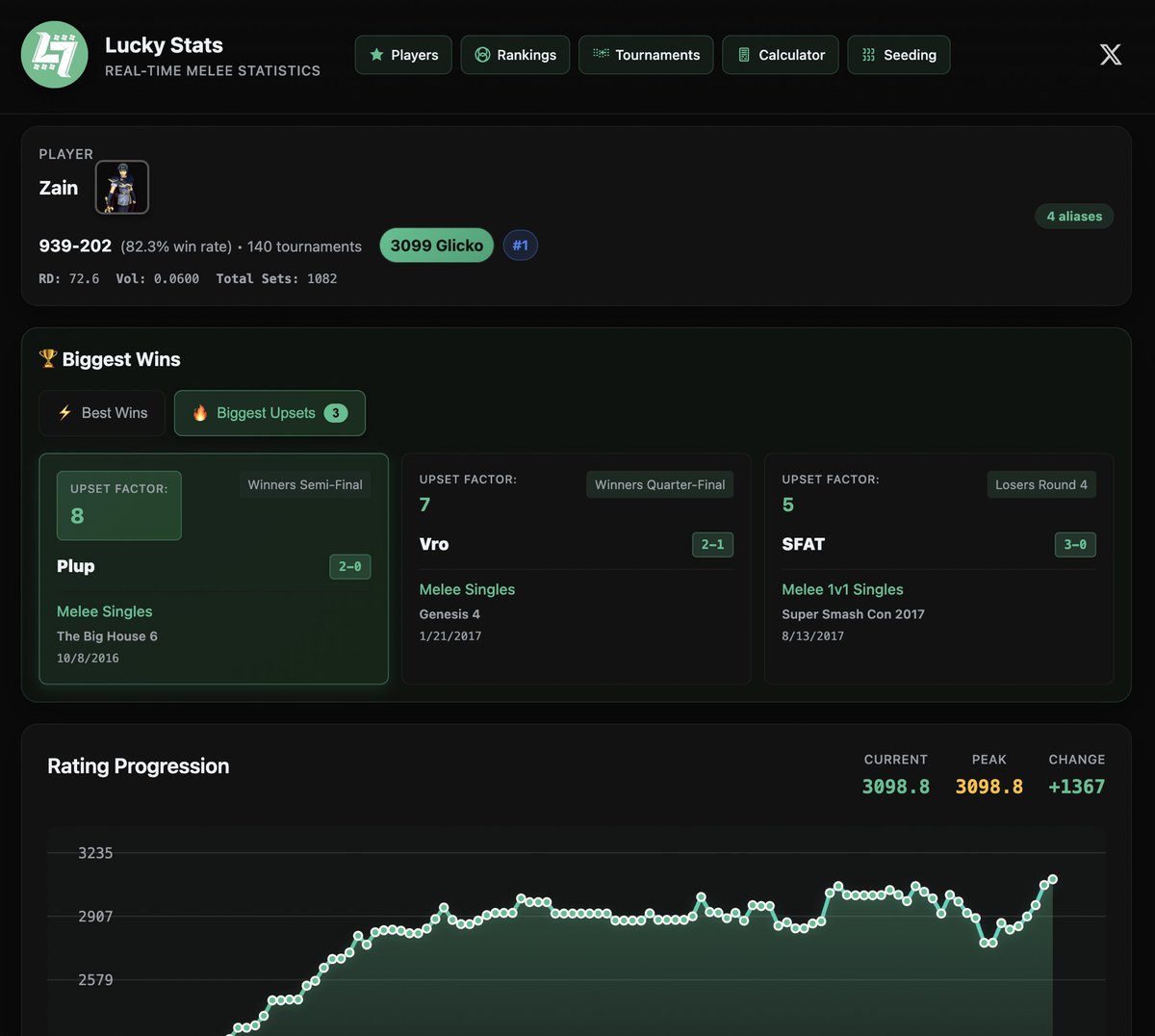The image size is (1155, 1036).
Task: Click the upset factor value 7
Action: click(425, 505)
